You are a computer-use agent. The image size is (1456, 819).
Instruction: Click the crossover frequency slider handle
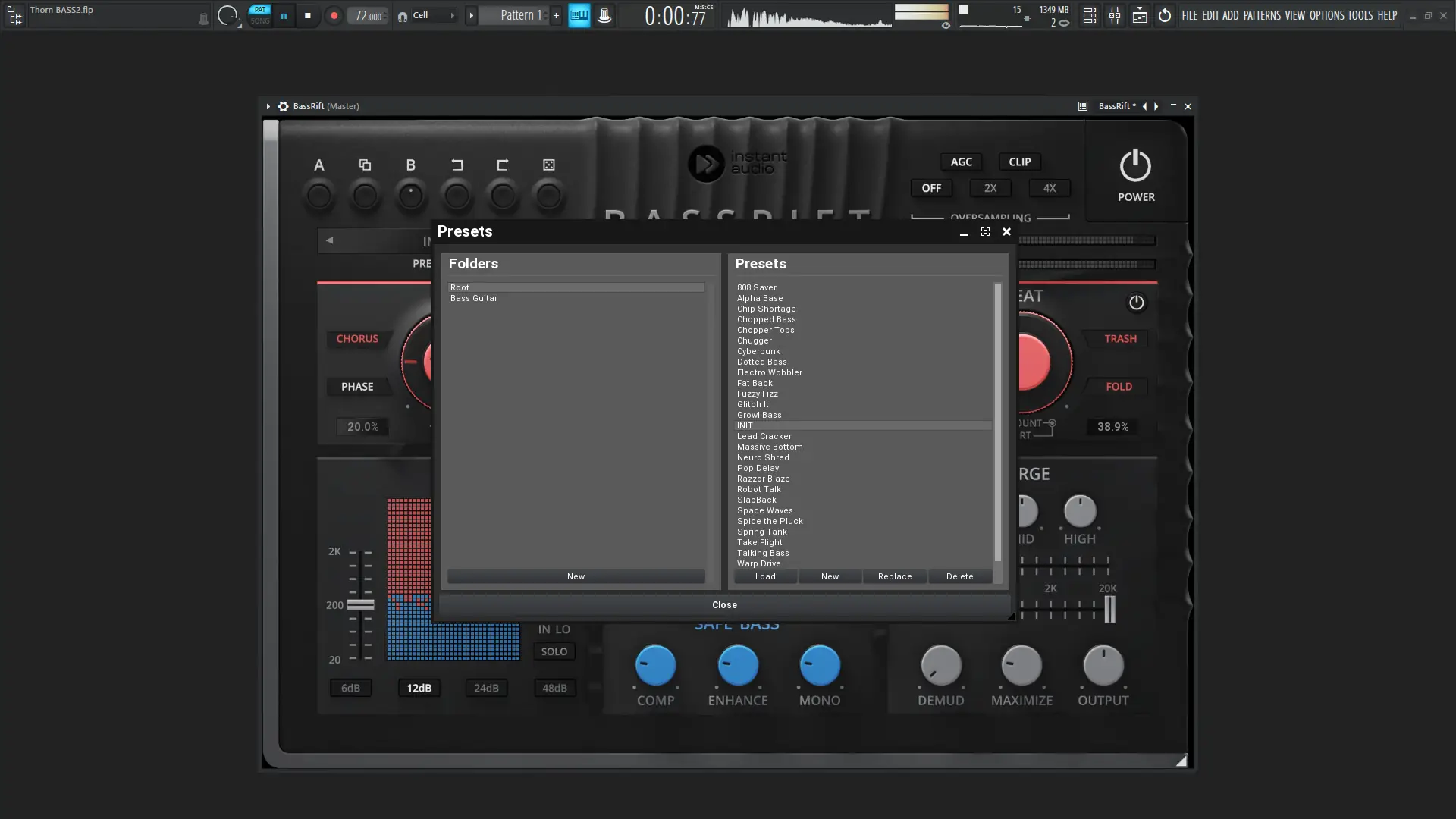[360, 604]
